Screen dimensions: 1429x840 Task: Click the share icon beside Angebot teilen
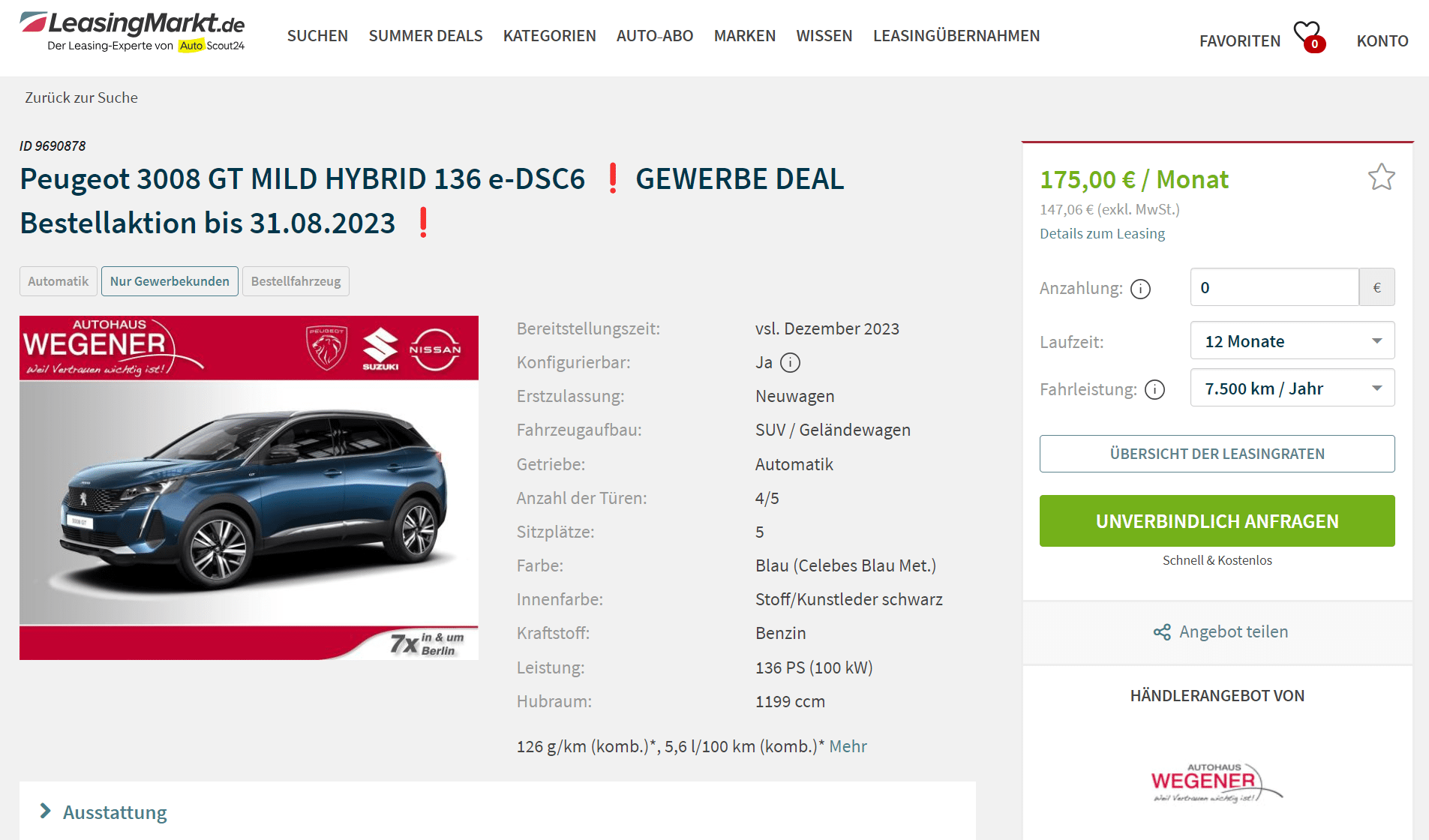click(1162, 632)
